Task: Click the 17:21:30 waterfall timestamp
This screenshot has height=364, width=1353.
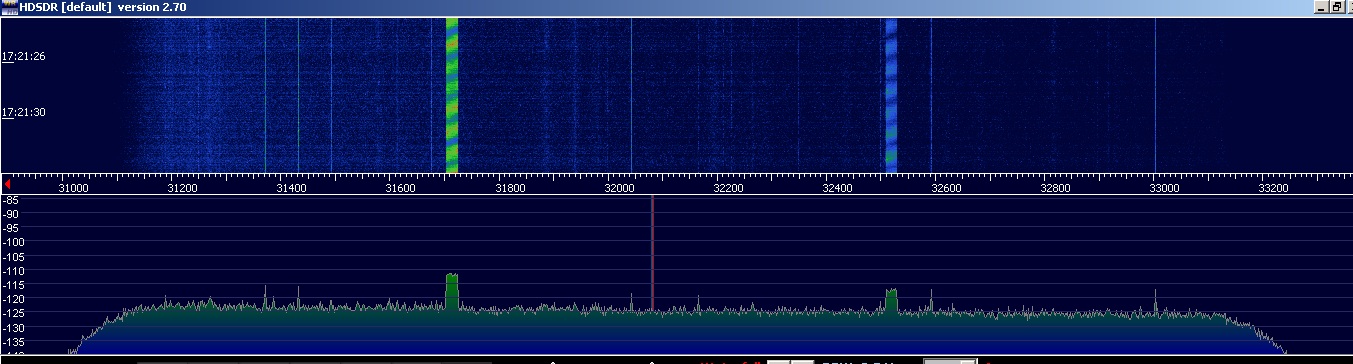Action: coord(24,113)
